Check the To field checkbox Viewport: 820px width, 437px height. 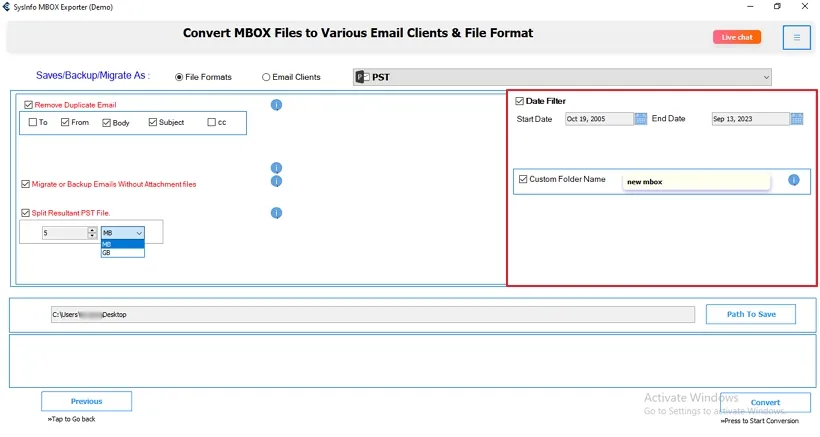point(32,122)
